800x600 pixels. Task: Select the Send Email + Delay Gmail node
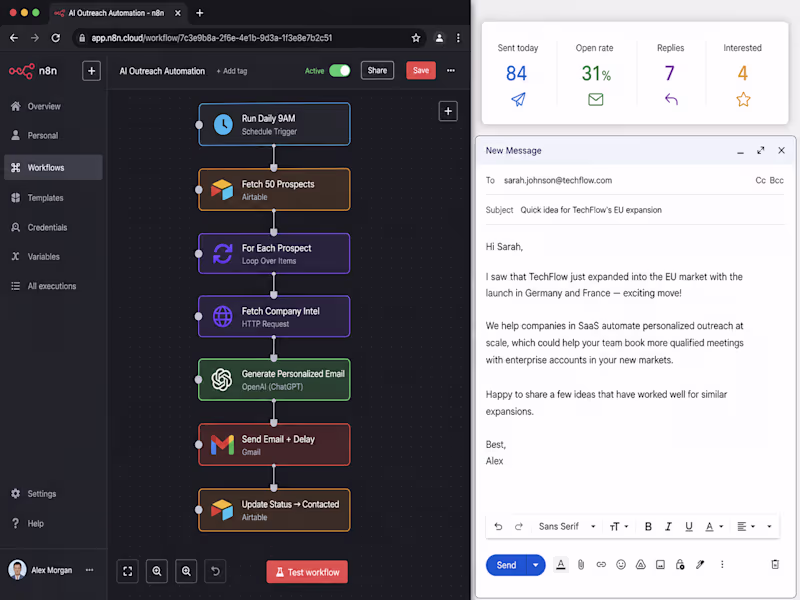coord(274,444)
